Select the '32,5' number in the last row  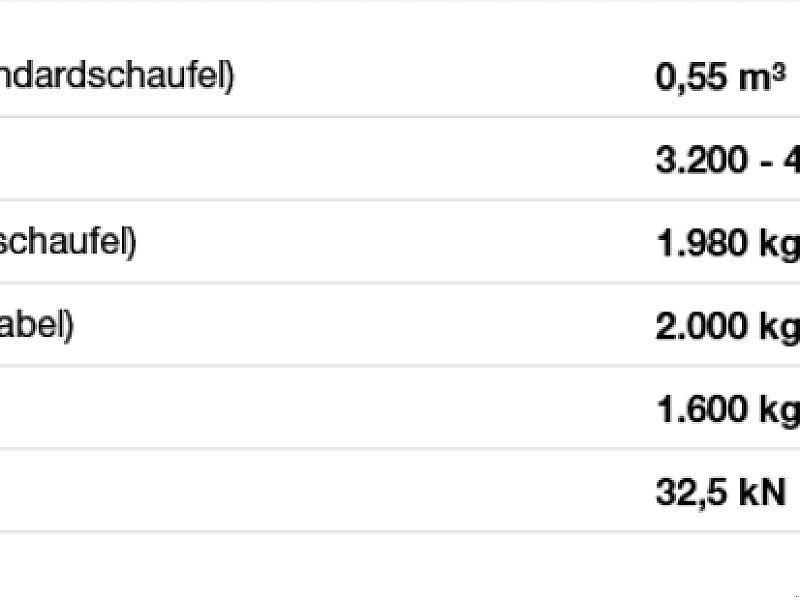pos(690,493)
